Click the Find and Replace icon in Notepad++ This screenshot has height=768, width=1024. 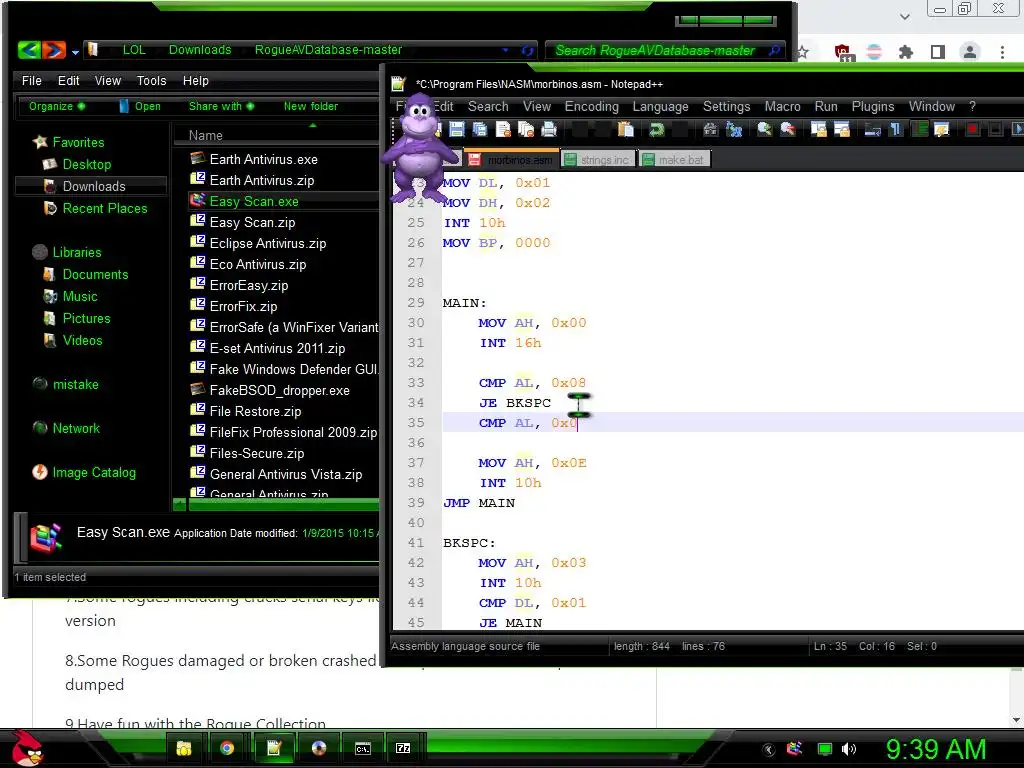point(734,129)
